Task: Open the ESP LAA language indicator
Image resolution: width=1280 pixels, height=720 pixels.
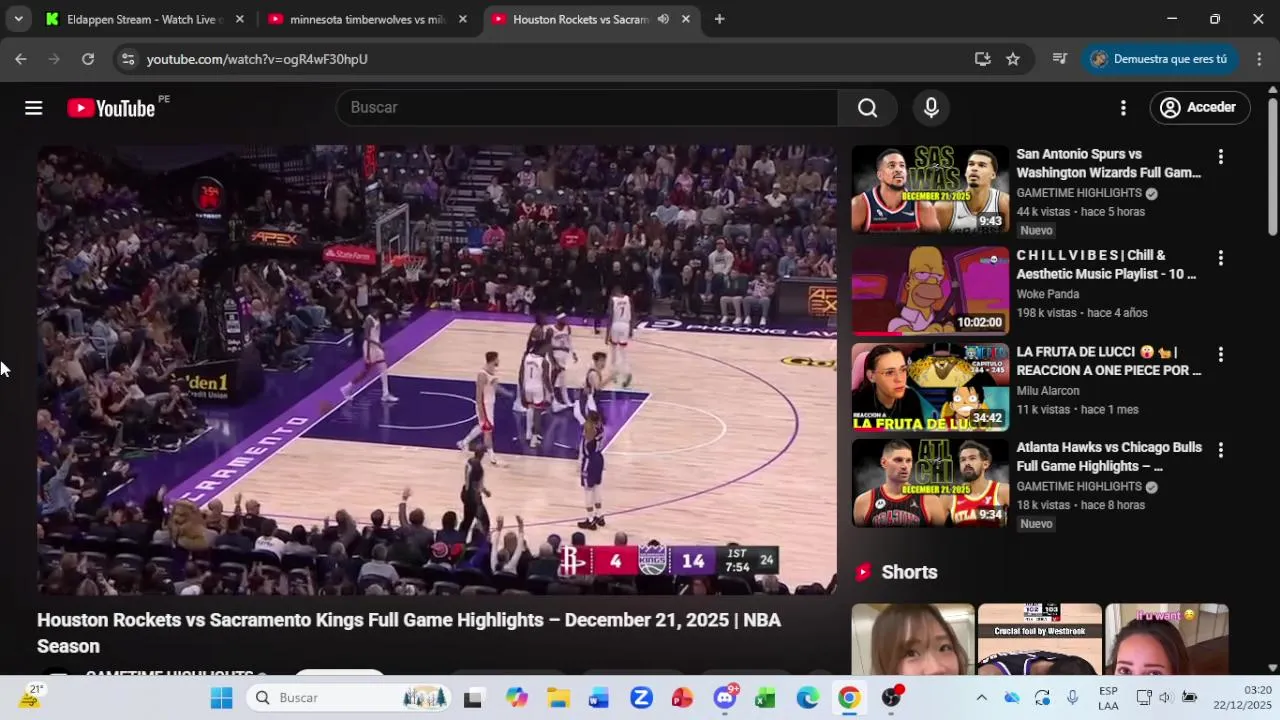Action: coord(1108,698)
